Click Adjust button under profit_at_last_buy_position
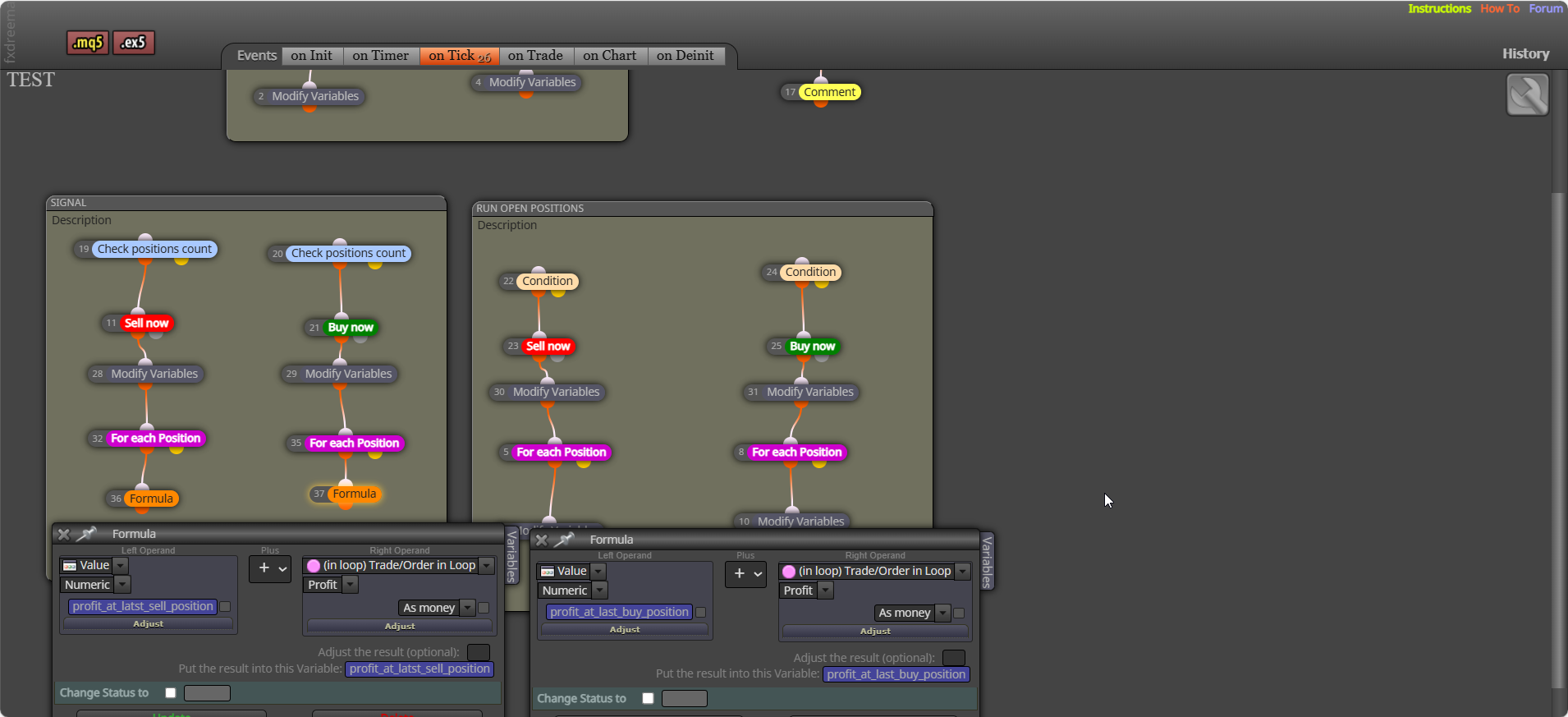The width and height of the screenshot is (1568, 717). point(625,629)
